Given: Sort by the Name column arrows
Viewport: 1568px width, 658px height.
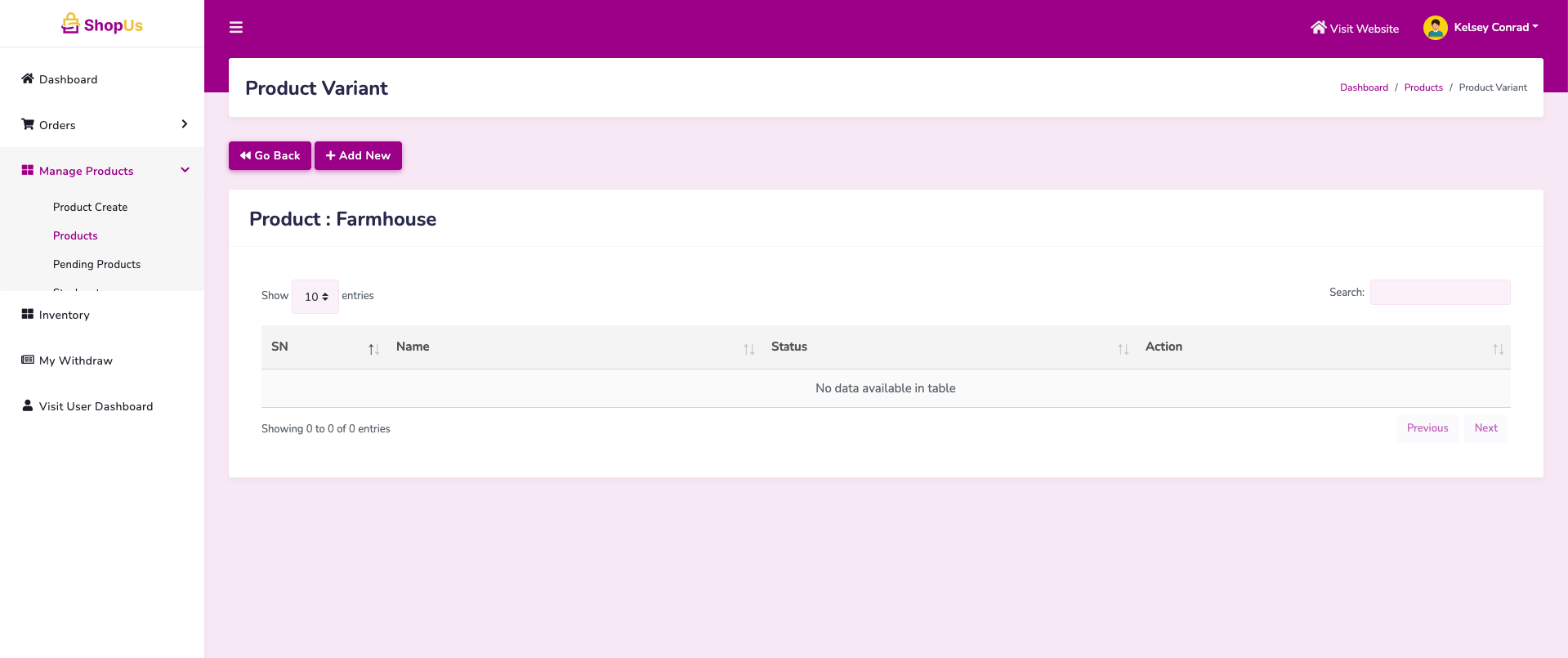Looking at the screenshot, I should click(748, 349).
